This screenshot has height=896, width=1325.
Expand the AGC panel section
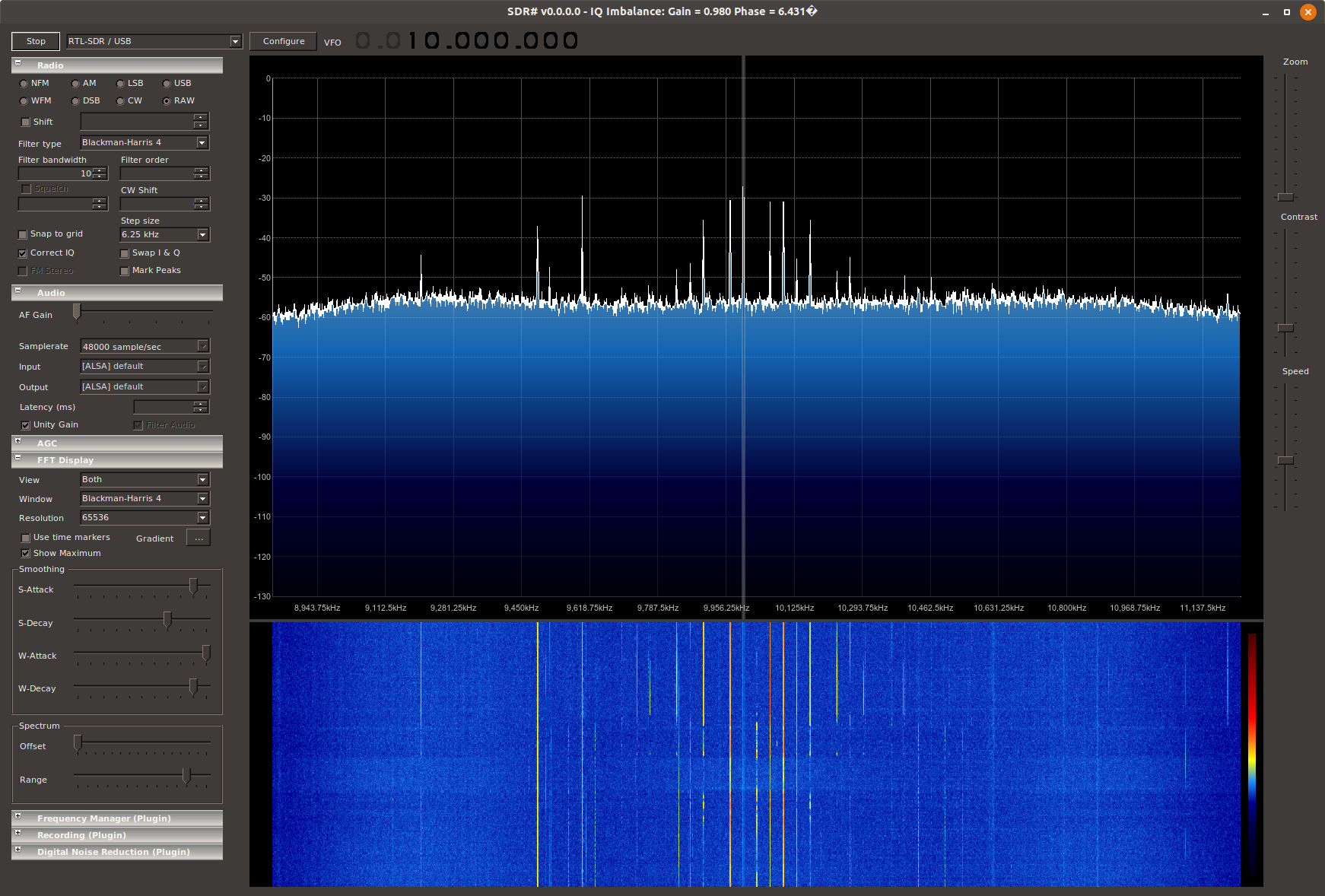pos(18,442)
